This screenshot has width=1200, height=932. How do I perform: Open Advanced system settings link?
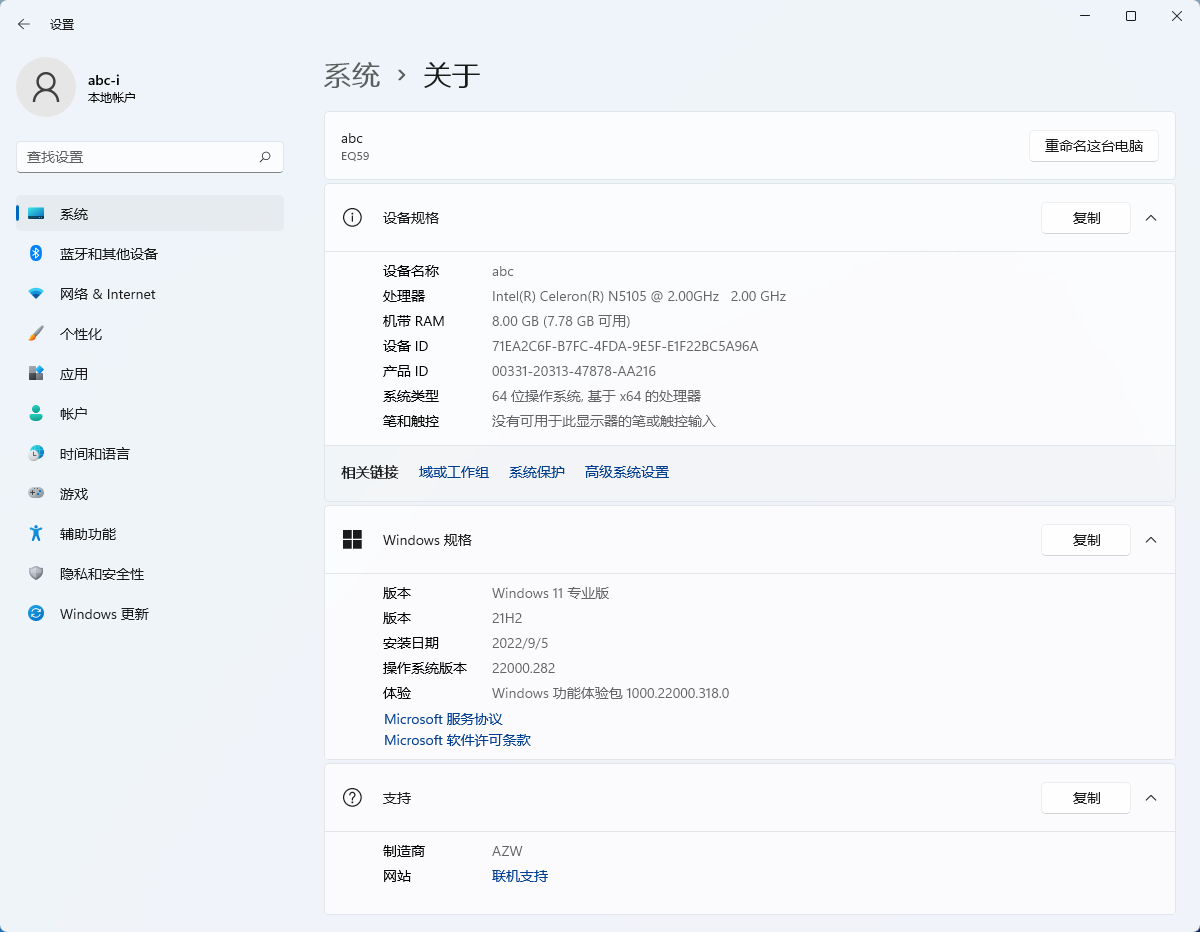(x=627, y=473)
